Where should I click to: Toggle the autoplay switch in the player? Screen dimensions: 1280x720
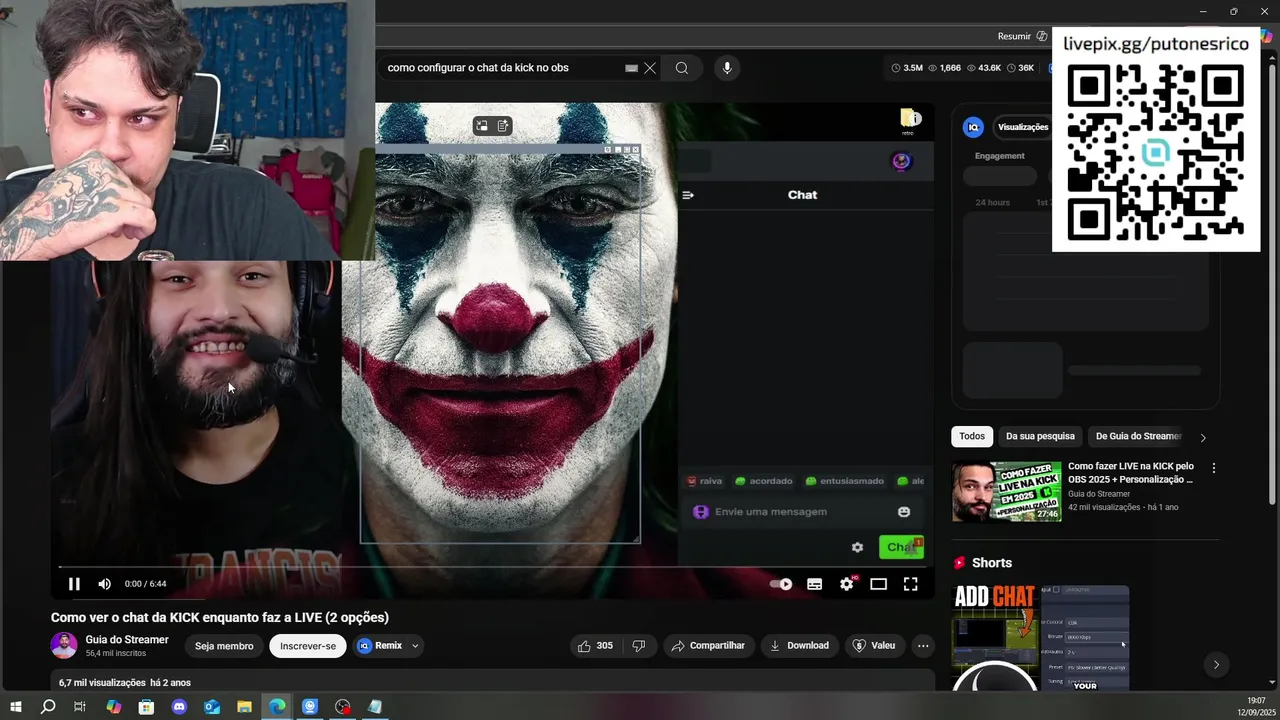click(781, 584)
